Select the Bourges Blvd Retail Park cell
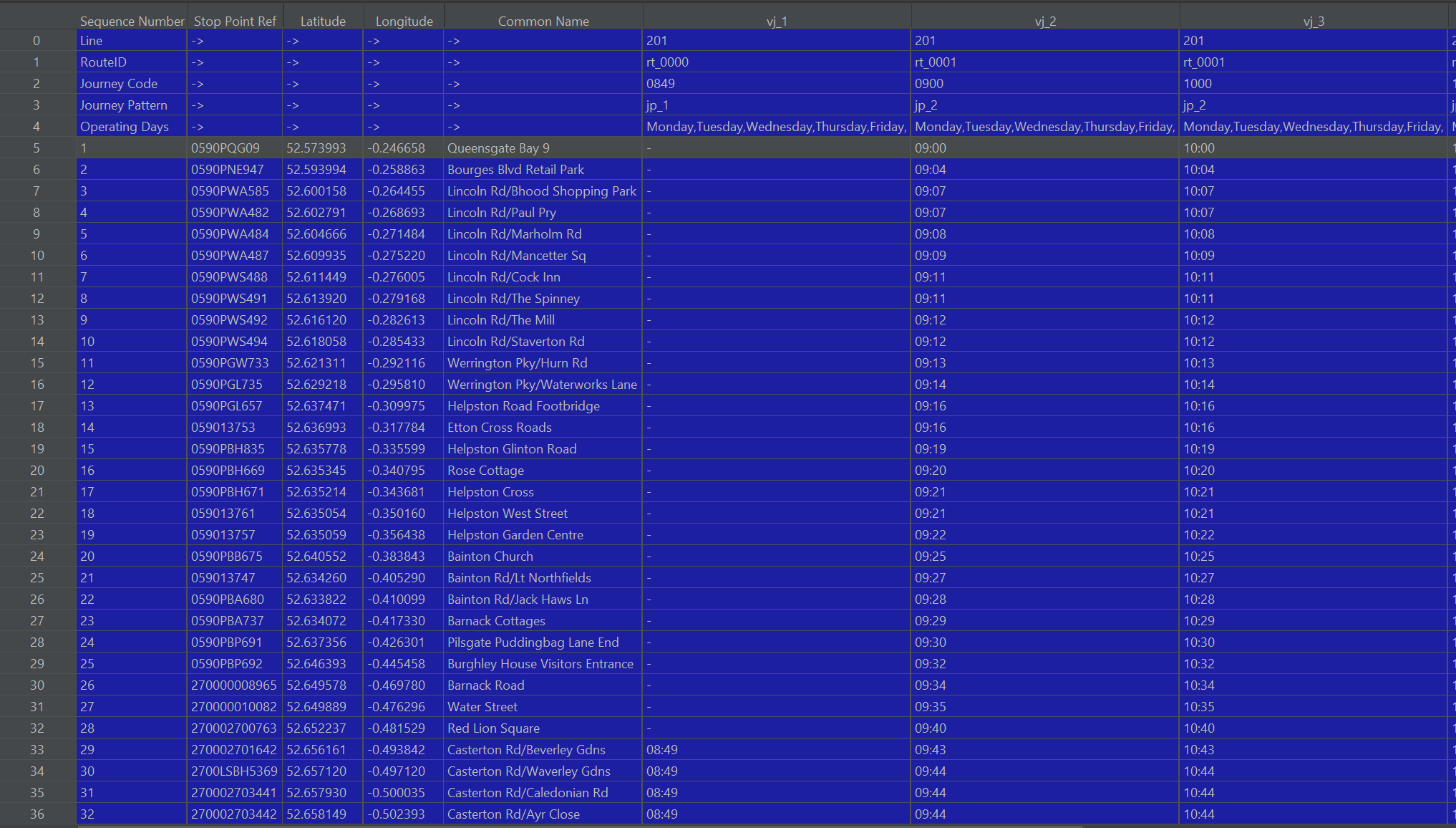 [x=543, y=170]
